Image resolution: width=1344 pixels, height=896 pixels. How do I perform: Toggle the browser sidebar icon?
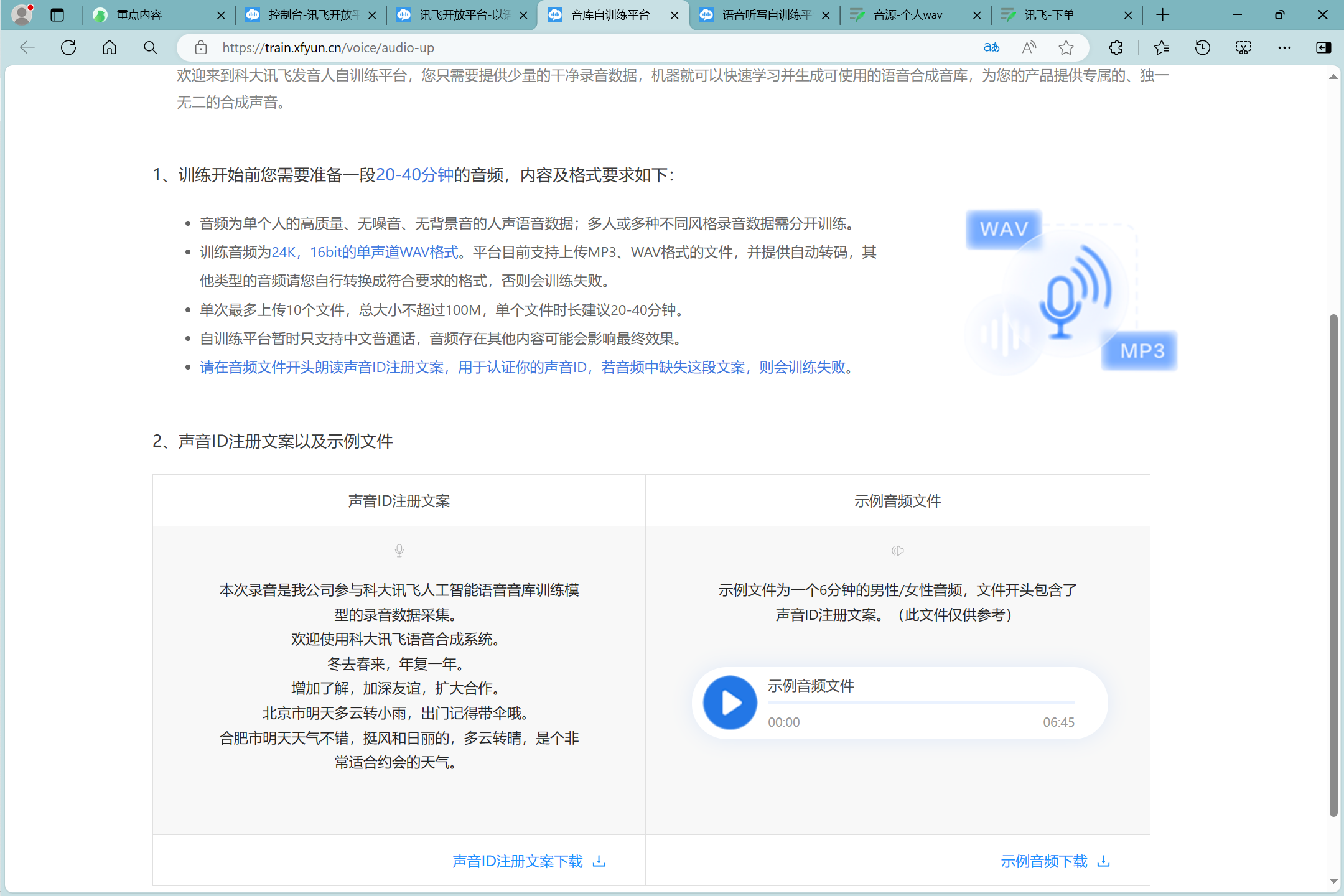tap(1323, 47)
